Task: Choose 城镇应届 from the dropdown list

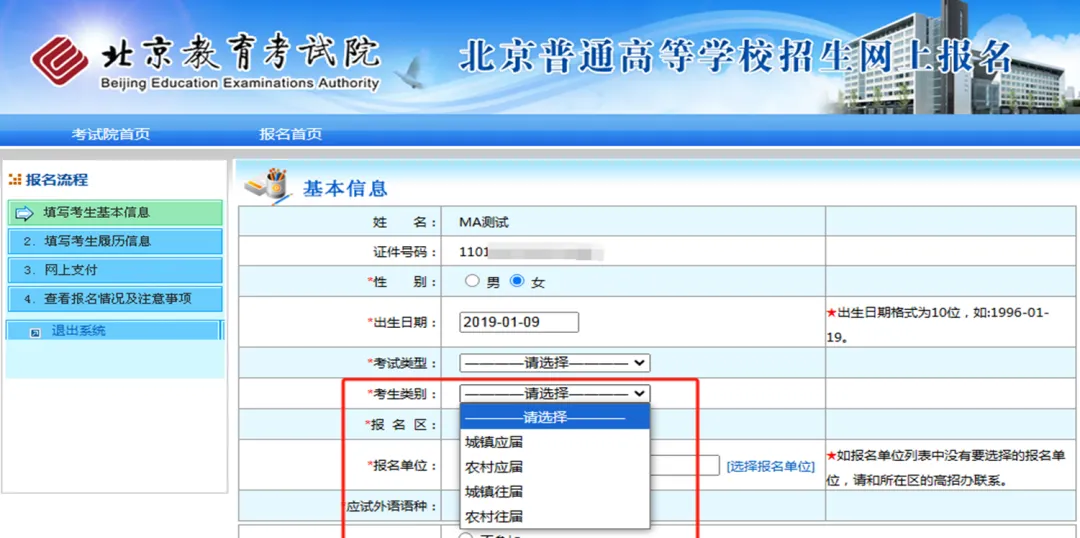Action: coord(555,442)
